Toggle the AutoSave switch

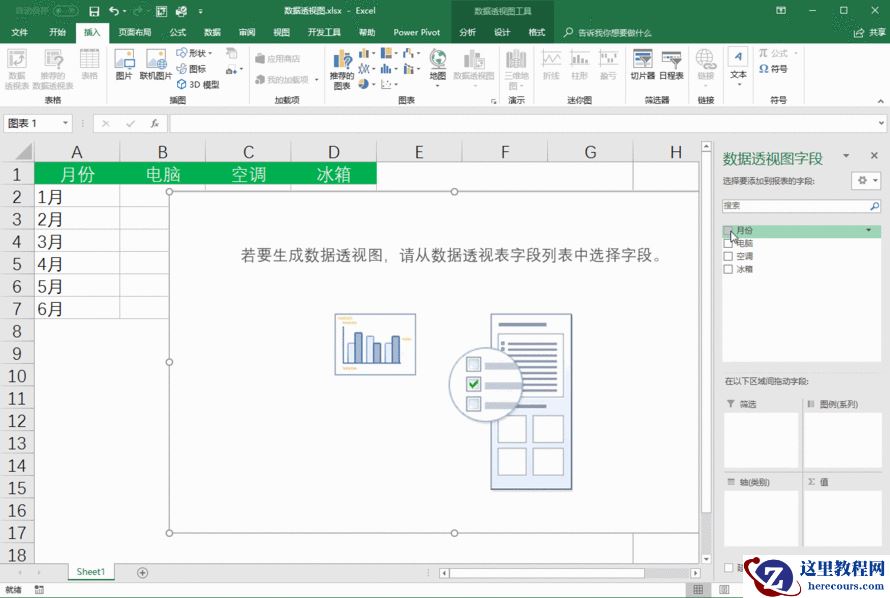tap(65, 11)
